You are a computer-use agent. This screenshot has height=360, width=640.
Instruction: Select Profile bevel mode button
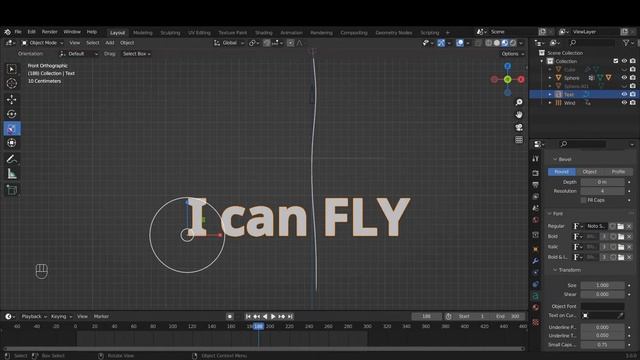[618, 172]
